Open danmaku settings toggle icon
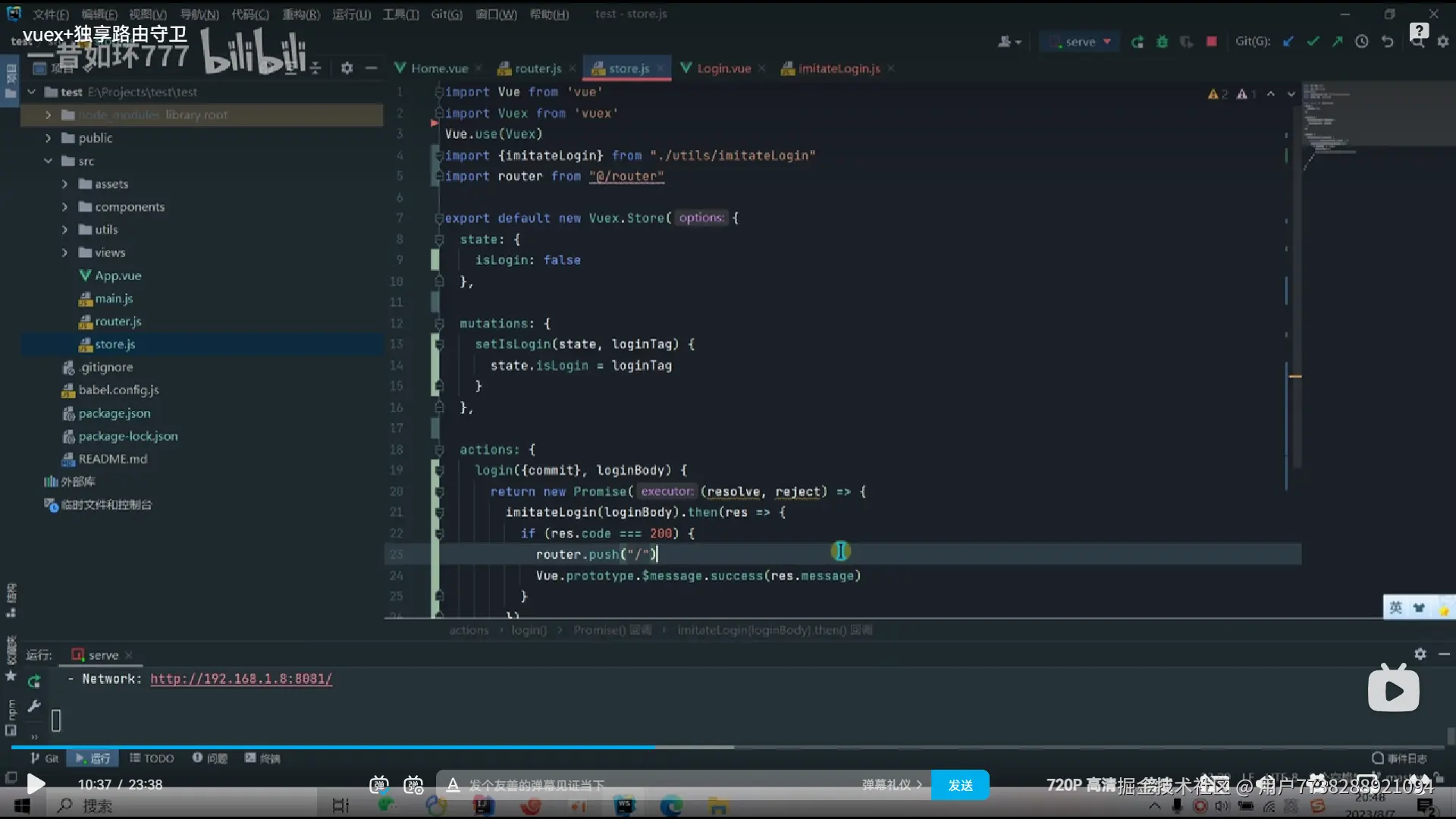 [413, 785]
